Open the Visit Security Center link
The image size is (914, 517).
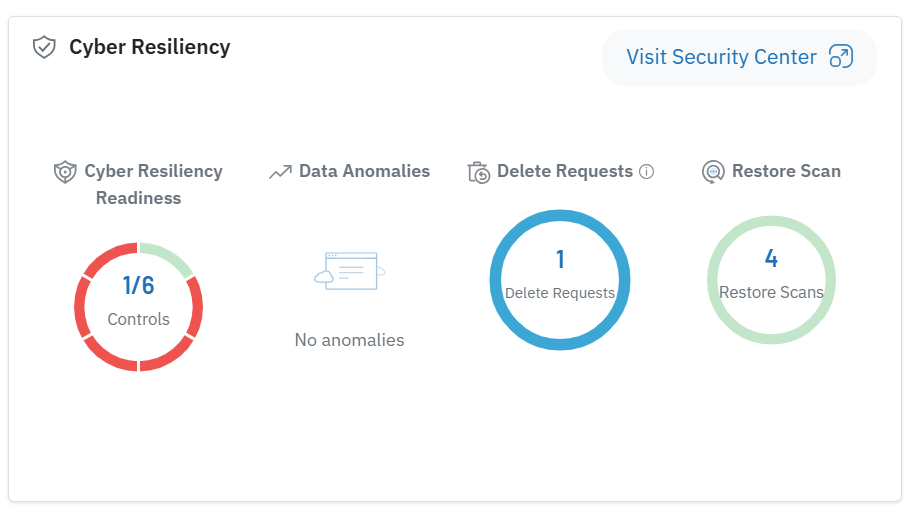[739, 57]
